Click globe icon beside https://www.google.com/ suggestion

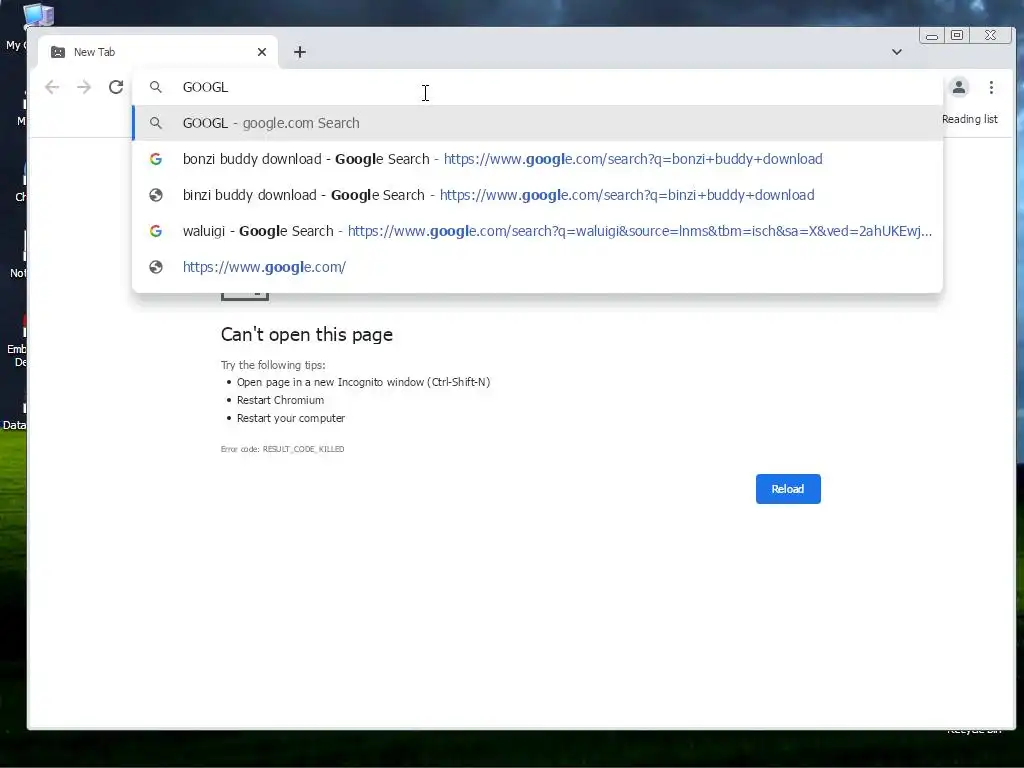155,266
